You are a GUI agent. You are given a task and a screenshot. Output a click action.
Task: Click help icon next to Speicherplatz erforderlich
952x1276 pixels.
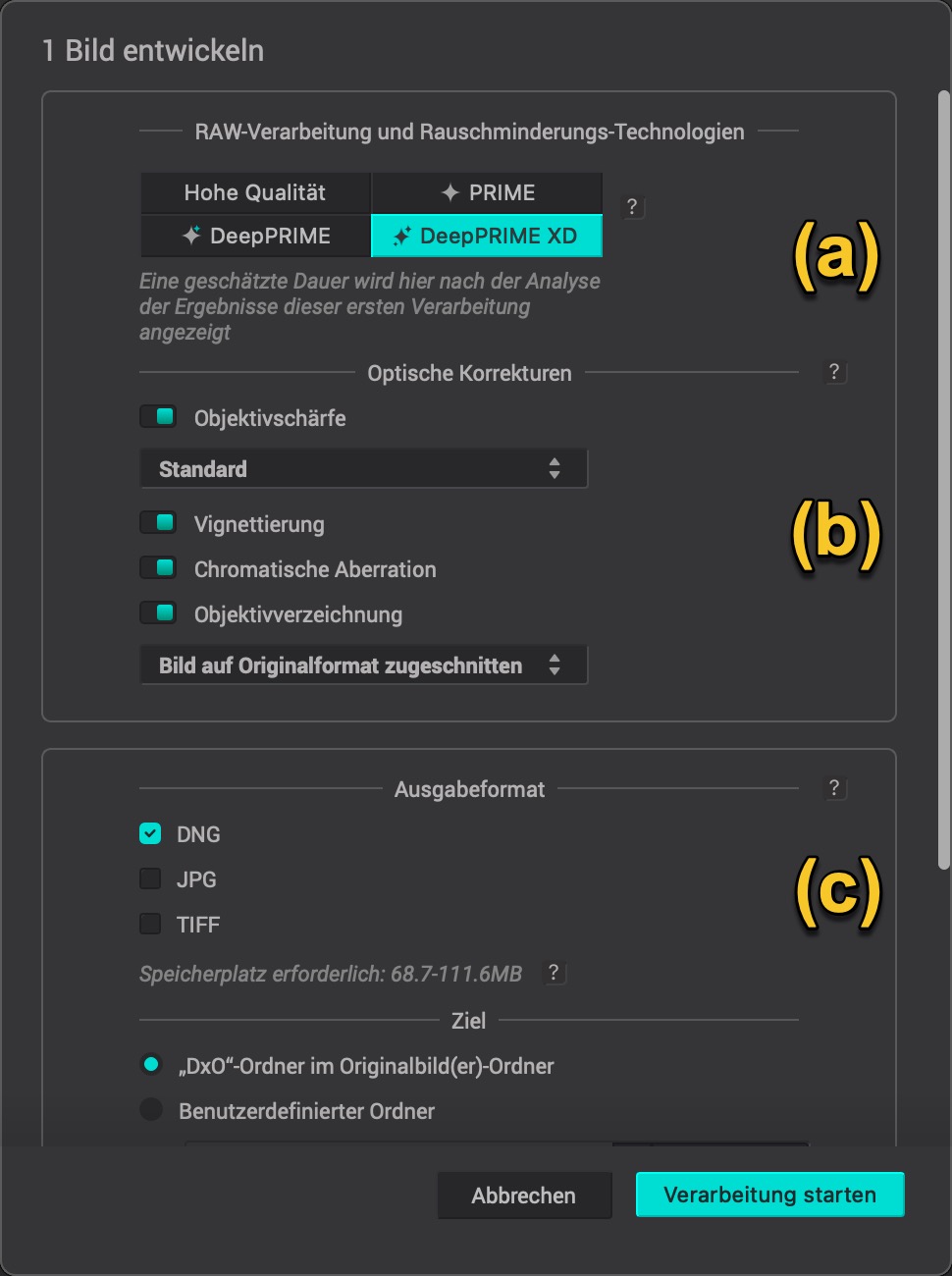pos(554,973)
